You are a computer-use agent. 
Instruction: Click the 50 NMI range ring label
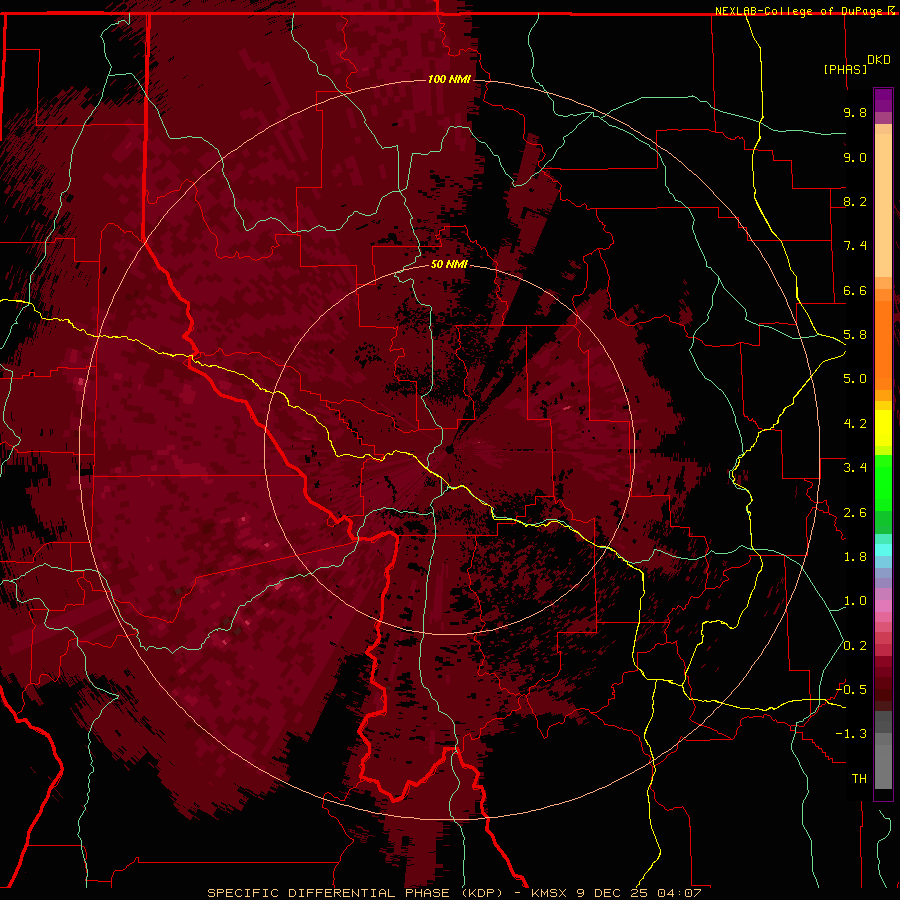pos(449,264)
